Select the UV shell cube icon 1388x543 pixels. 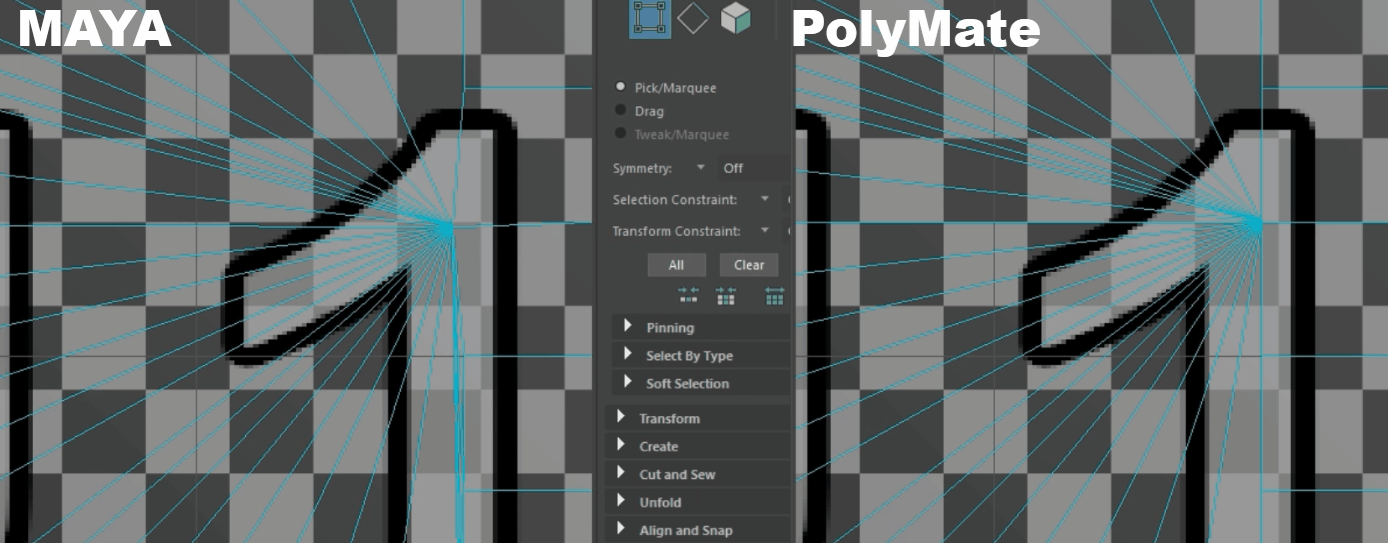click(x=735, y=17)
